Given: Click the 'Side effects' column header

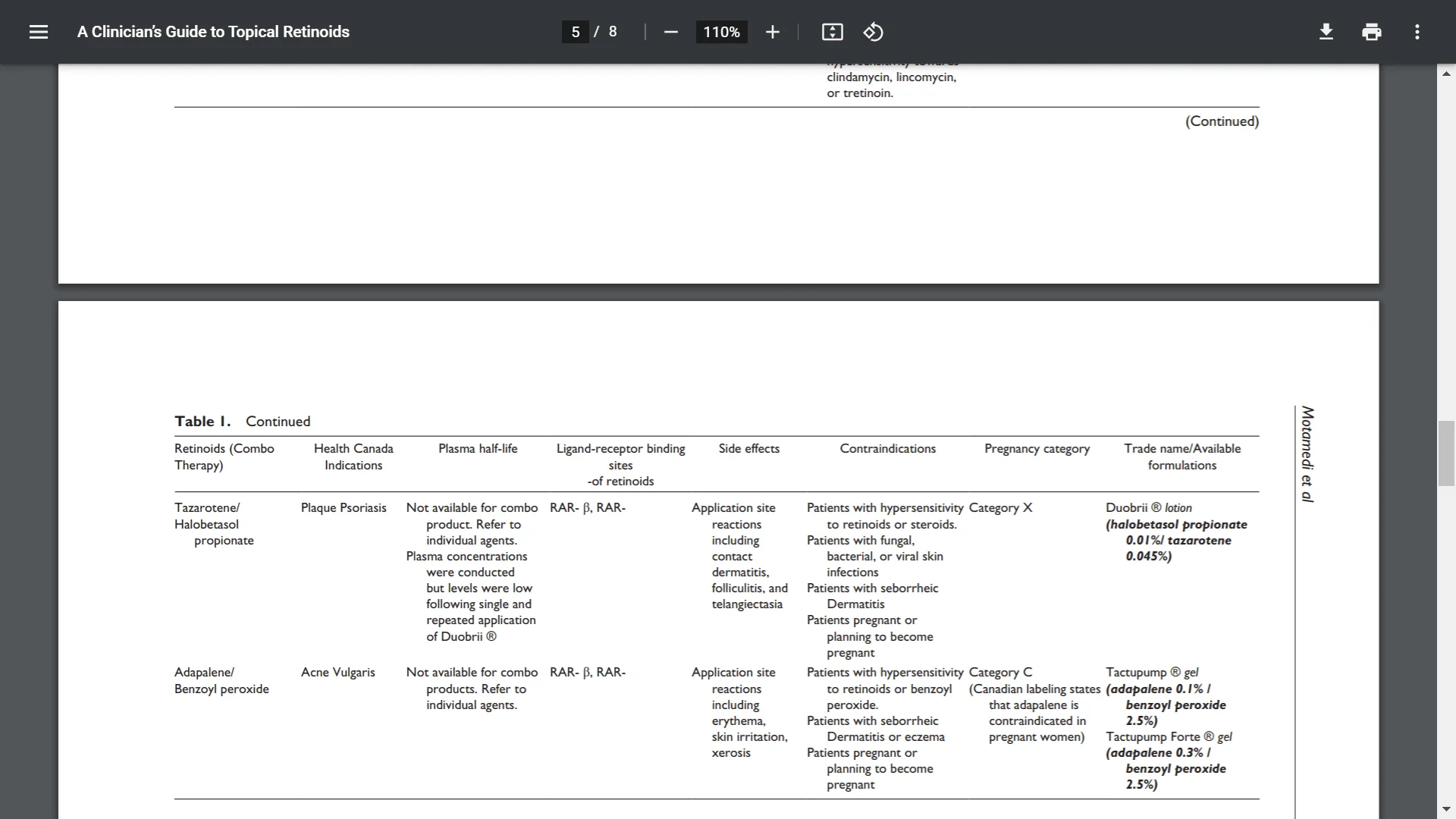Looking at the screenshot, I should pyautogui.click(x=749, y=449).
